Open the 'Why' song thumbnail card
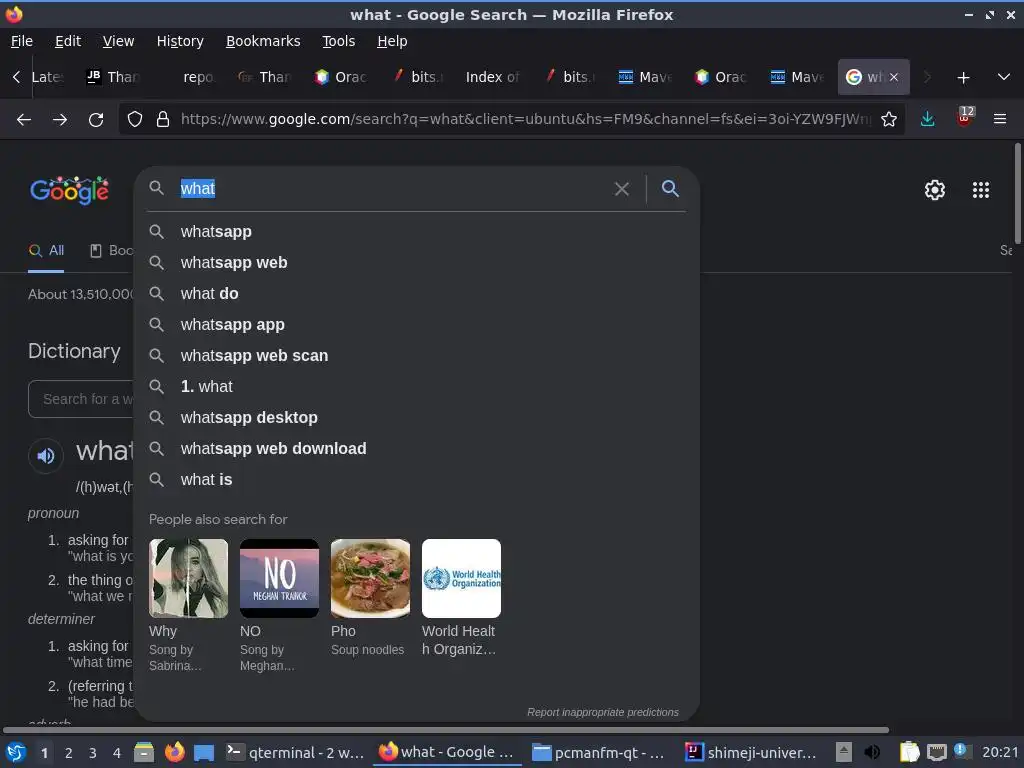1024x768 pixels. click(189, 579)
